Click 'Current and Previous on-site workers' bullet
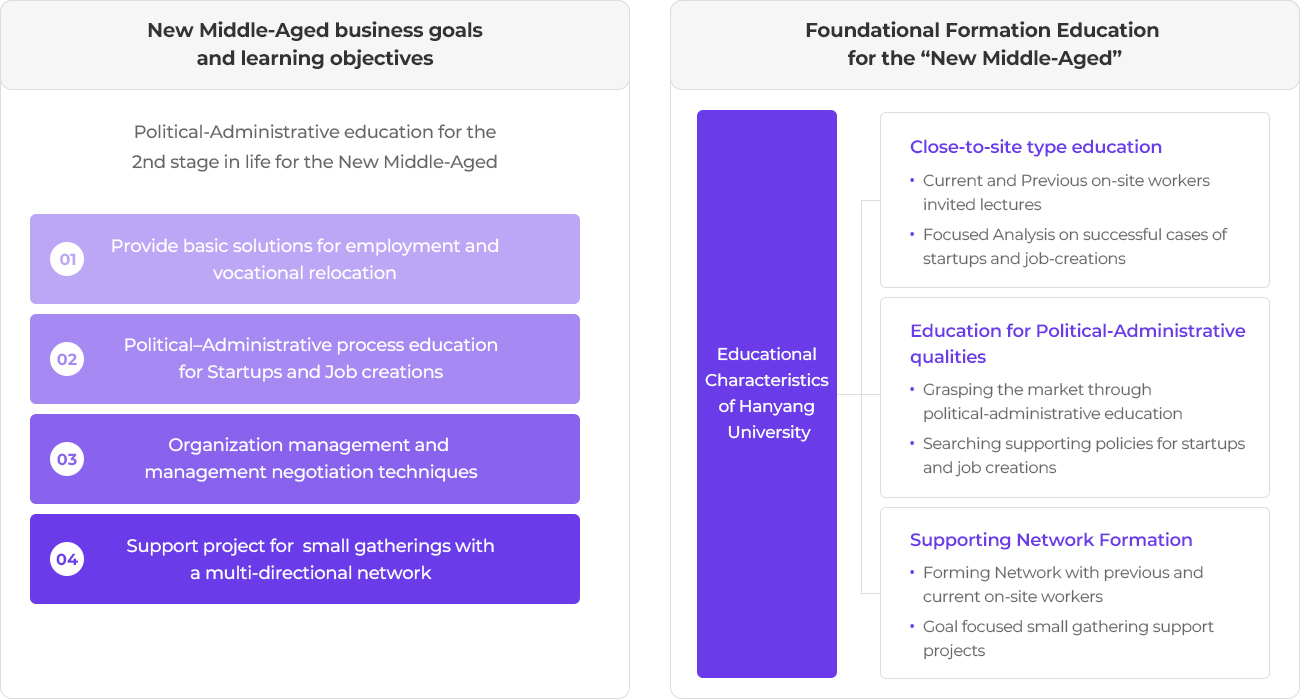This screenshot has height=699, width=1300. 1066,193
